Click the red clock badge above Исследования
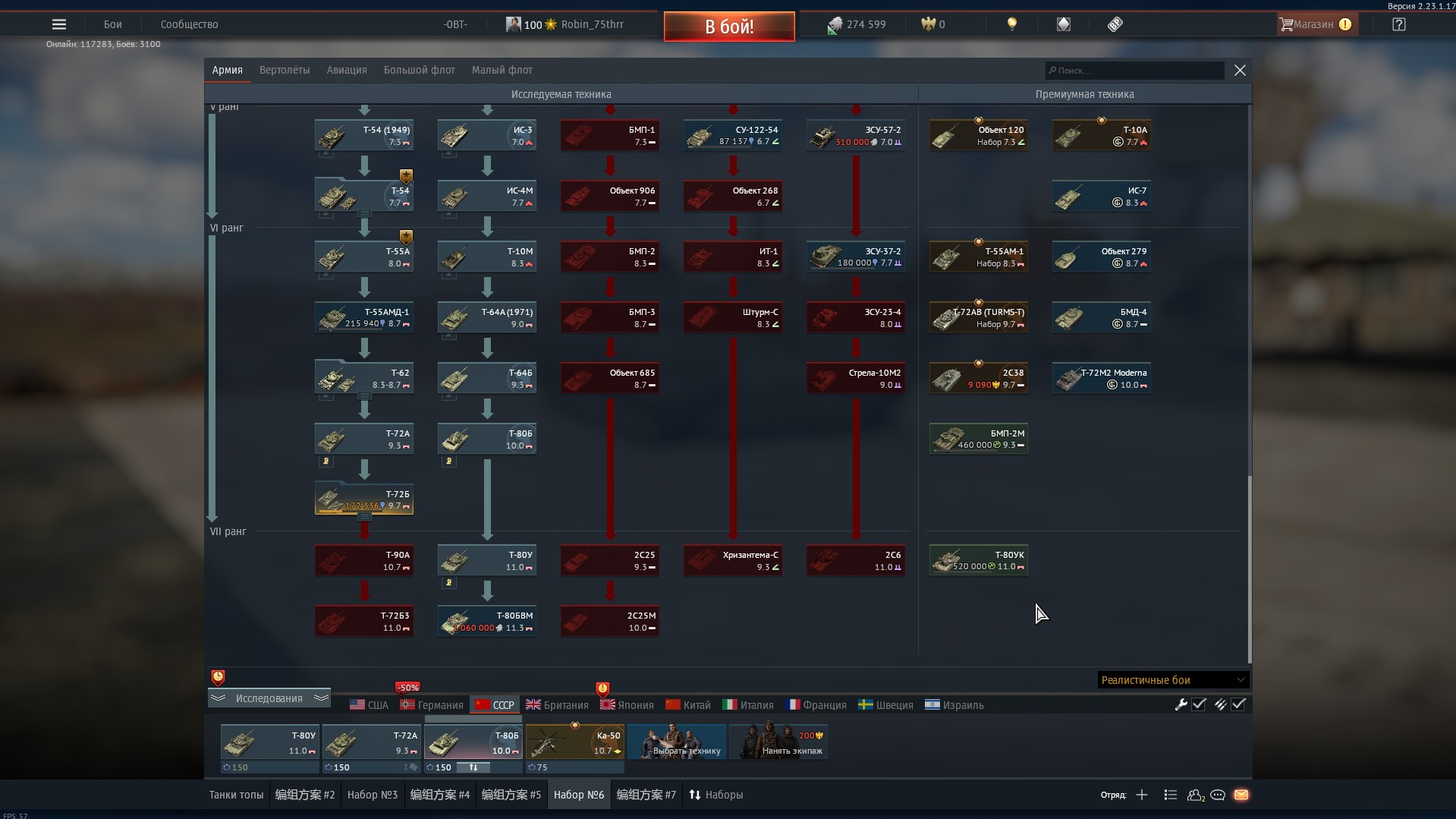This screenshot has width=1456, height=819. pos(218,676)
